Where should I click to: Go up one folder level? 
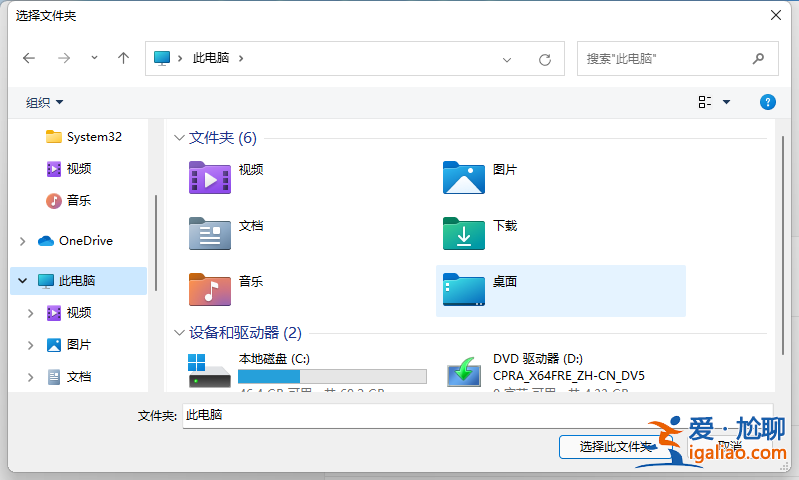[x=123, y=58]
